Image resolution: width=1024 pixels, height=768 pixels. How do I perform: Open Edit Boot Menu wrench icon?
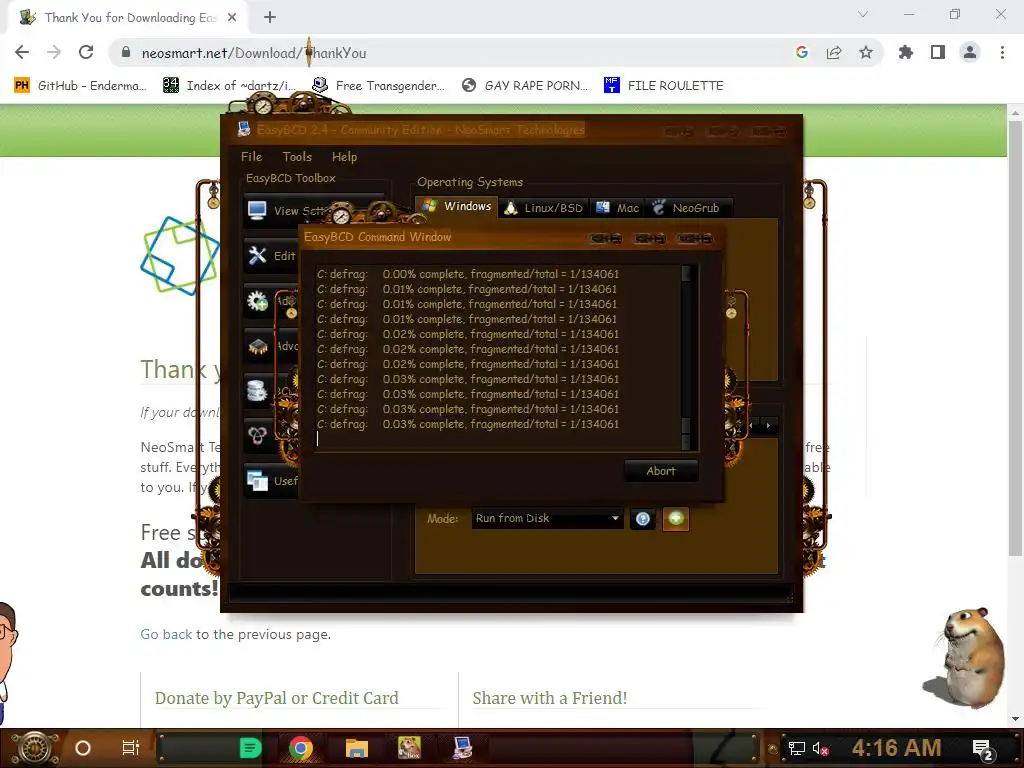[x=257, y=255]
